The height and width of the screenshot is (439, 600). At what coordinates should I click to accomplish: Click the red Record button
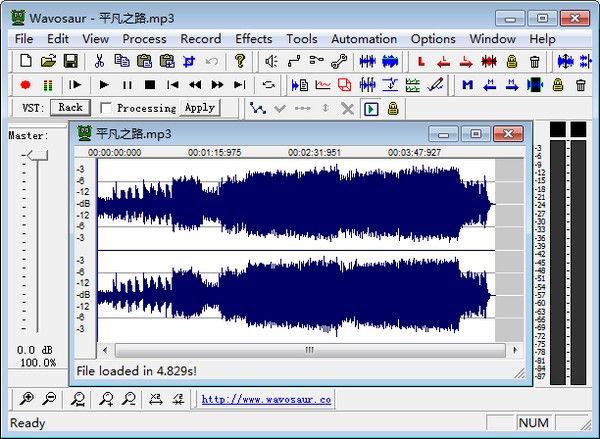(26, 85)
